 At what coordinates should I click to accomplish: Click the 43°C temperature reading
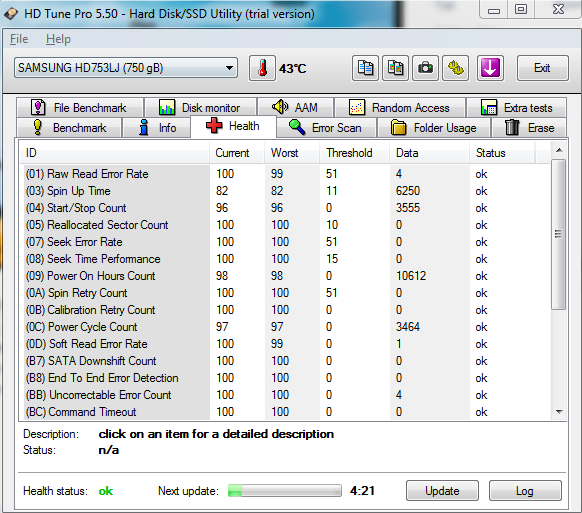click(292, 69)
